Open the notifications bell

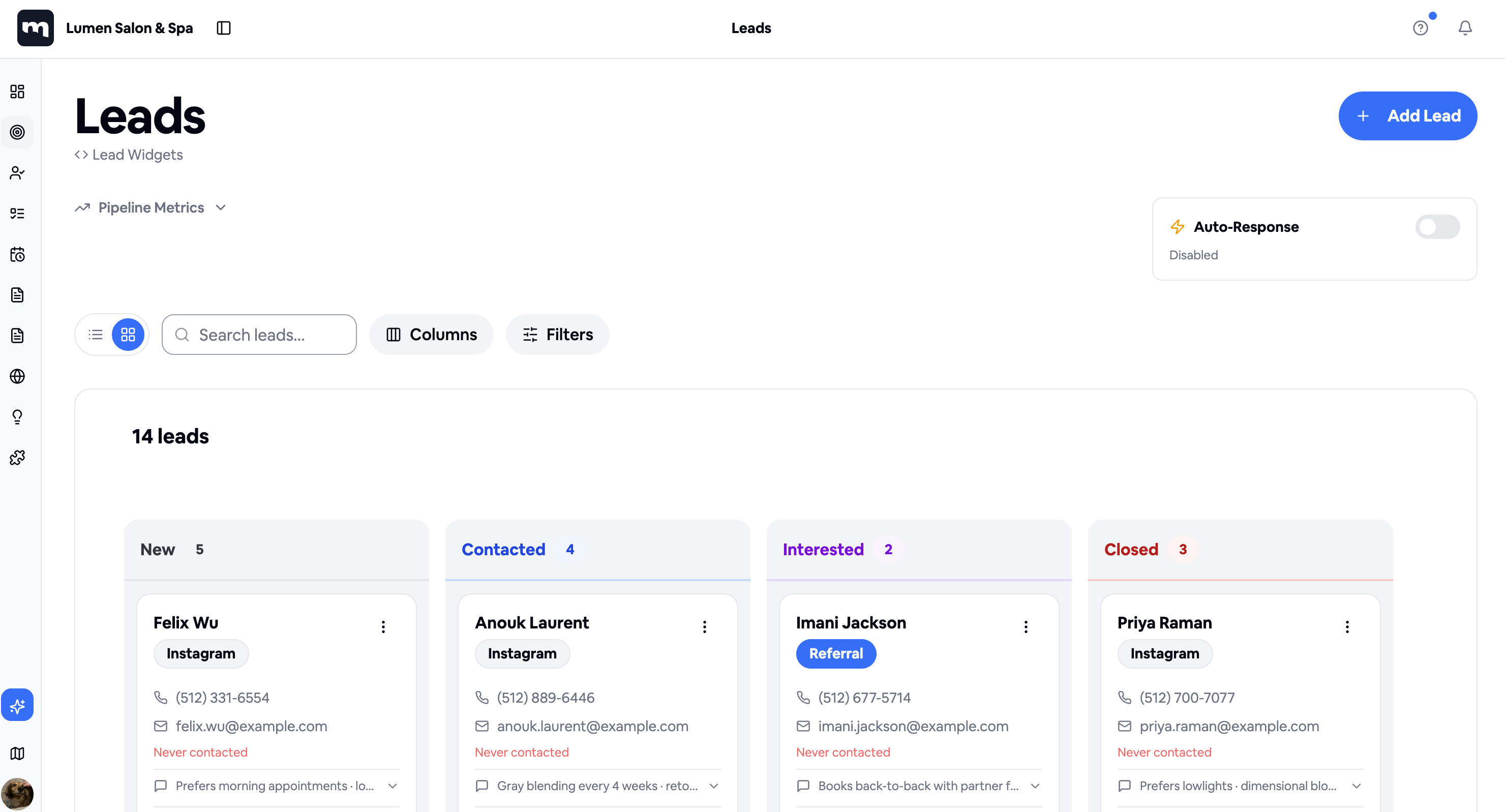[x=1465, y=28]
